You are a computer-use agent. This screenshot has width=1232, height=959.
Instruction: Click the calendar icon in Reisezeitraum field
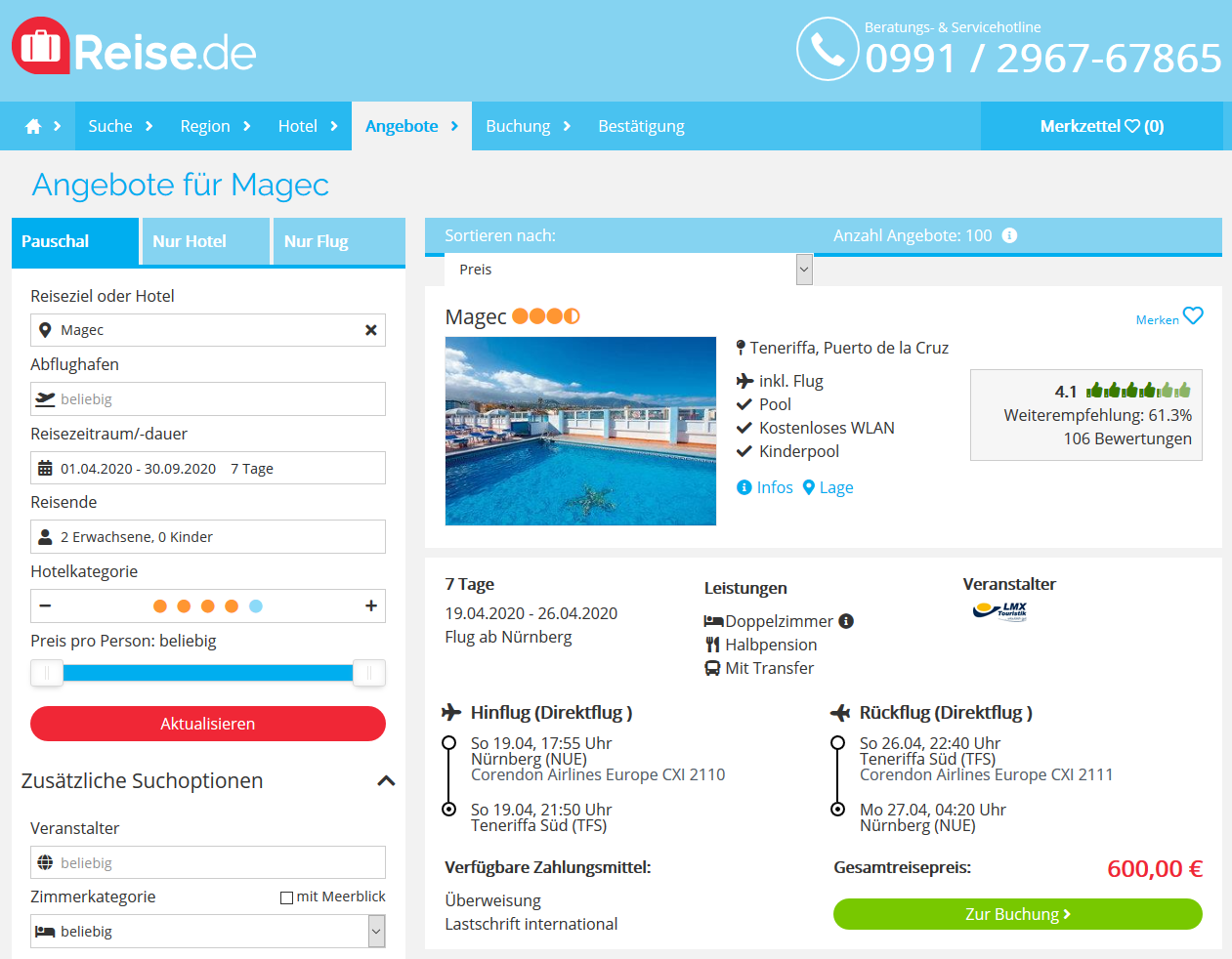[x=45, y=468]
